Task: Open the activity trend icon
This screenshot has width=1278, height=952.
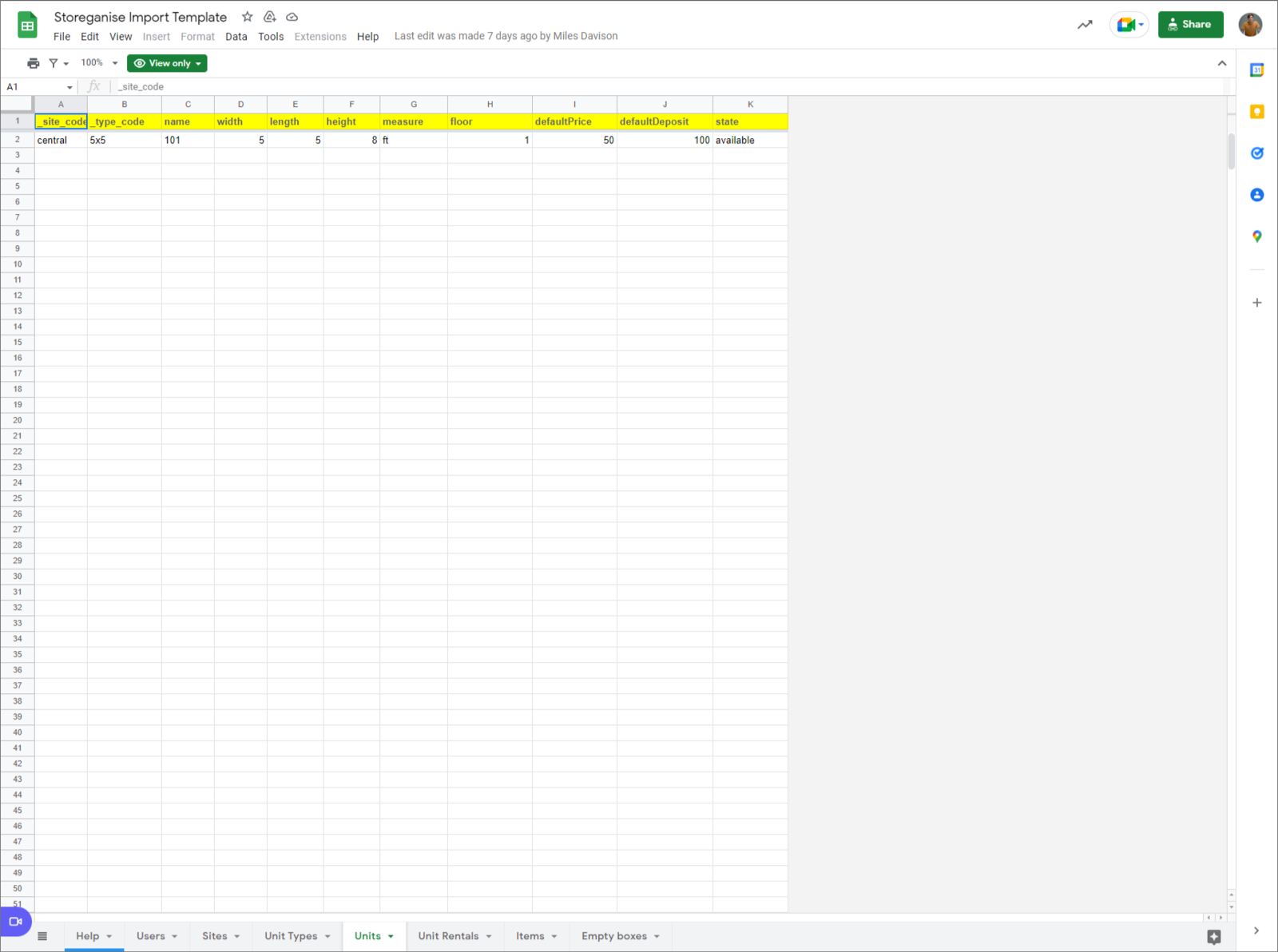Action: click(x=1085, y=25)
